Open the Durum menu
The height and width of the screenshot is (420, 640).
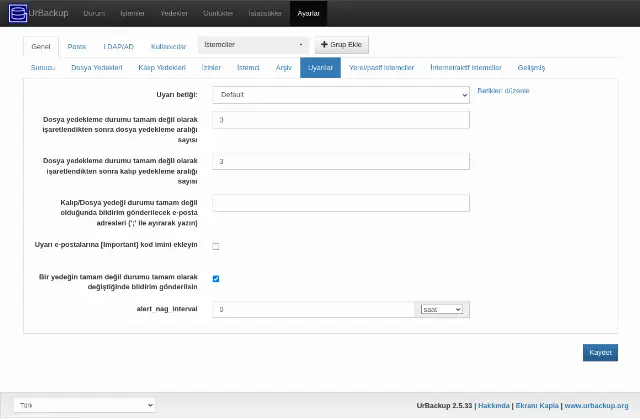pos(94,13)
